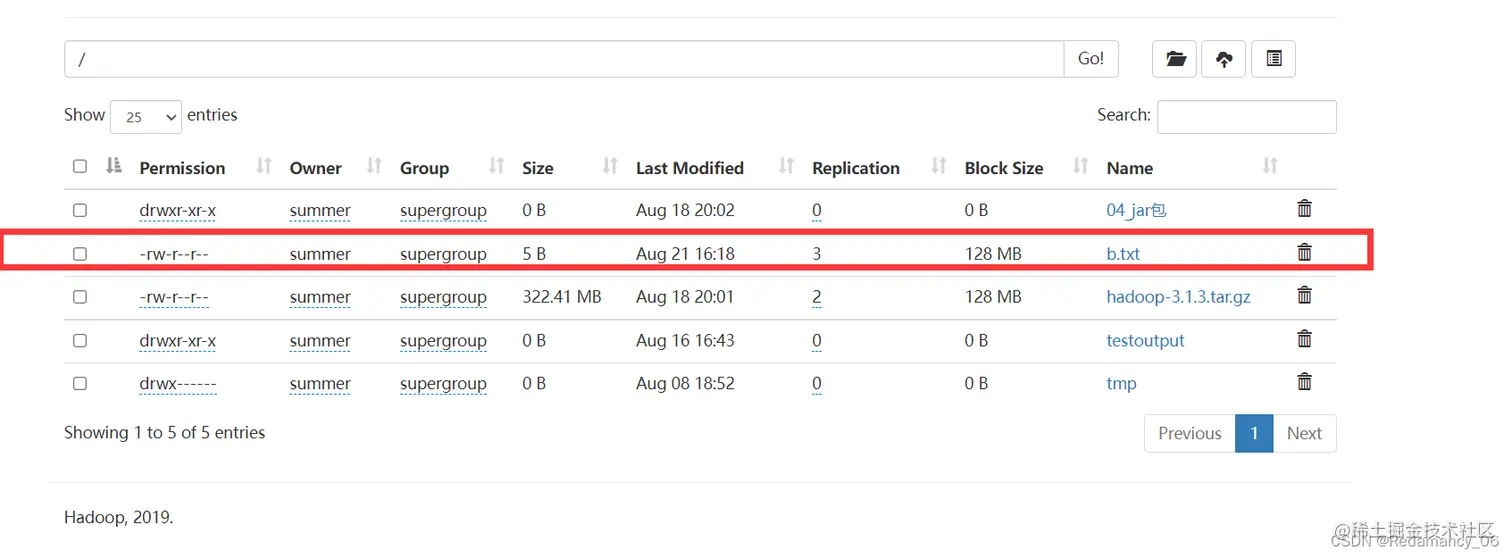
Task: Click the trash icon for 04_jar包
Action: click(1304, 208)
